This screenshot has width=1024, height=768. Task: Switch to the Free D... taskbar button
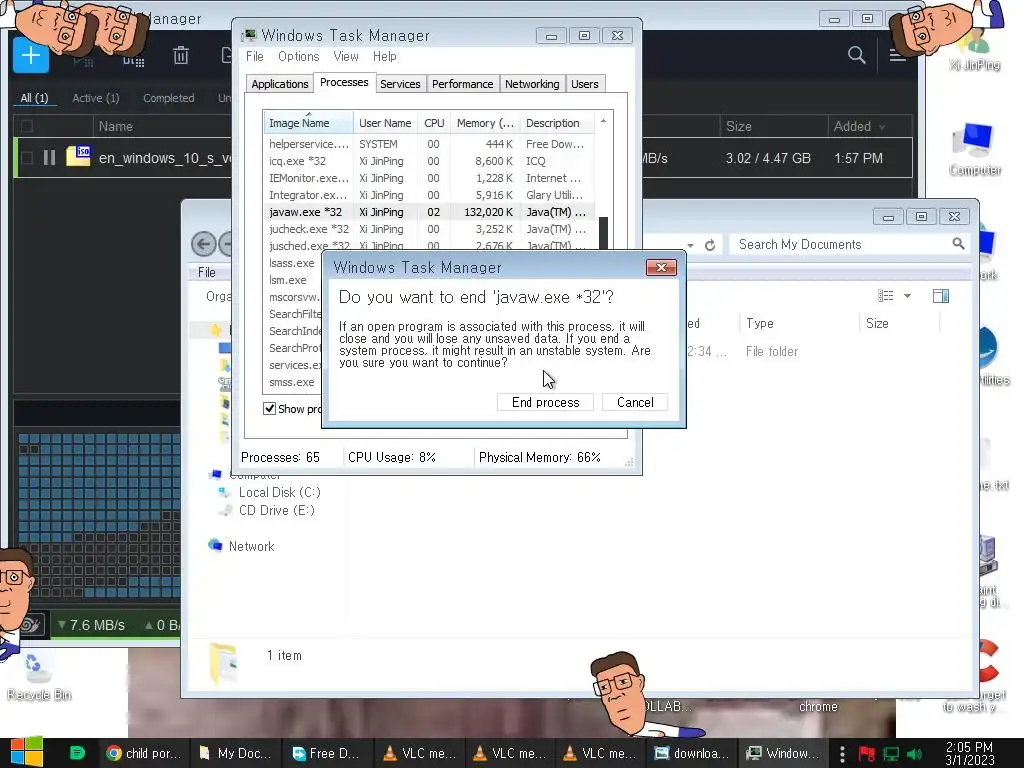(326, 753)
